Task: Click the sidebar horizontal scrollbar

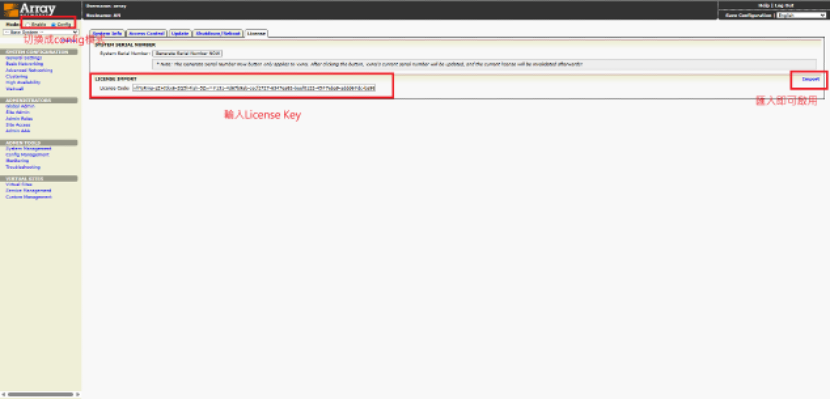Action: tap(41, 394)
